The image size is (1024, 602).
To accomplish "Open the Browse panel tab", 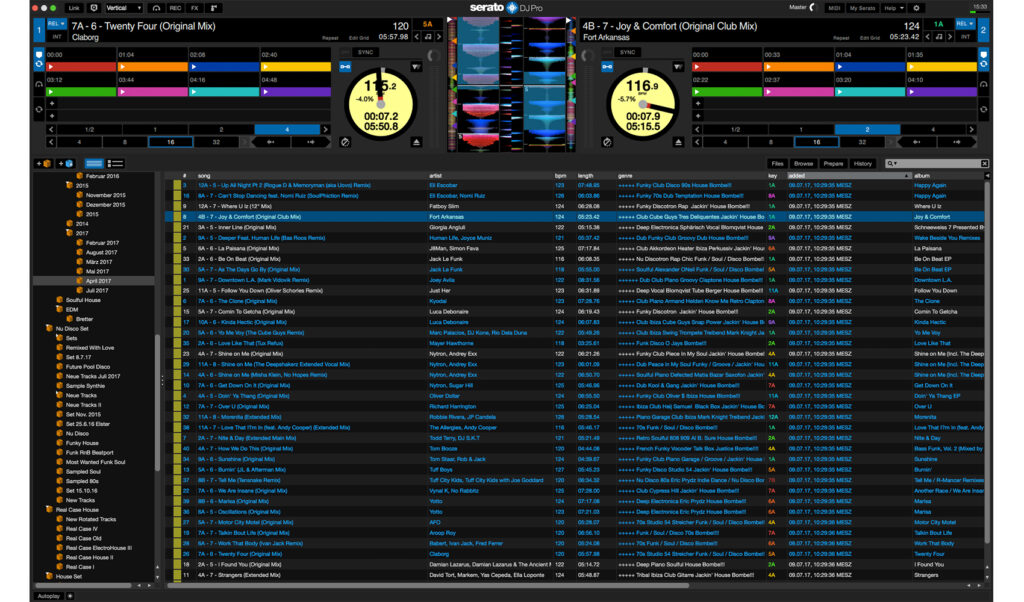I will pyautogui.click(x=803, y=163).
